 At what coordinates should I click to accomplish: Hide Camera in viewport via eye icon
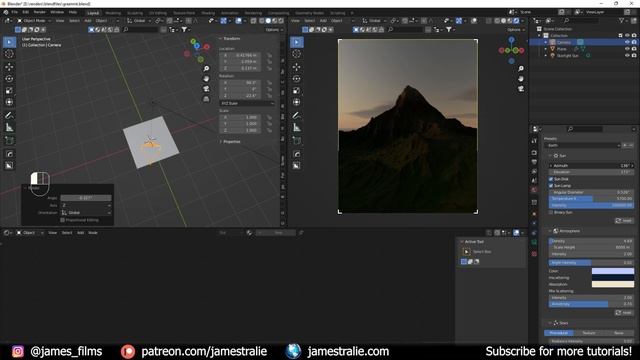point(627,42)
